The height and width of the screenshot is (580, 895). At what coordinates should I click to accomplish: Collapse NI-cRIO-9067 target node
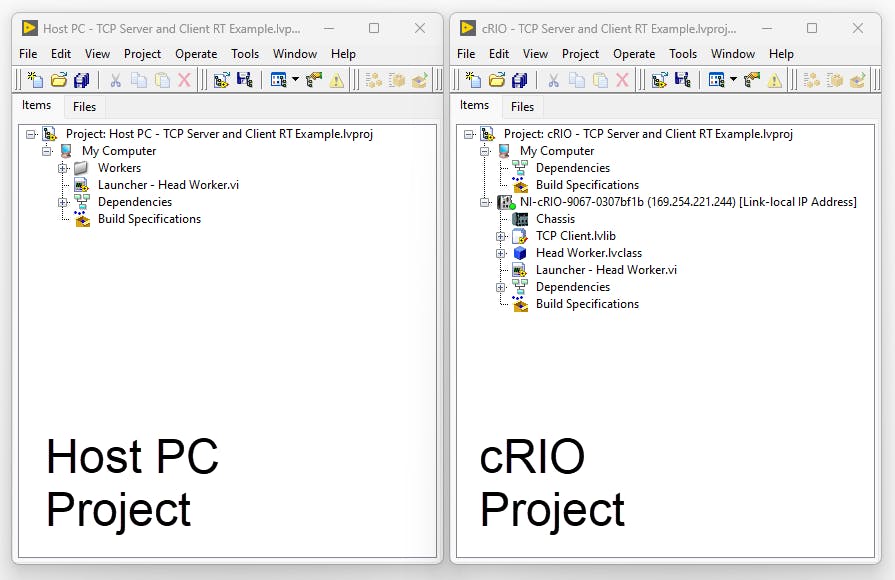pos(485,202)
